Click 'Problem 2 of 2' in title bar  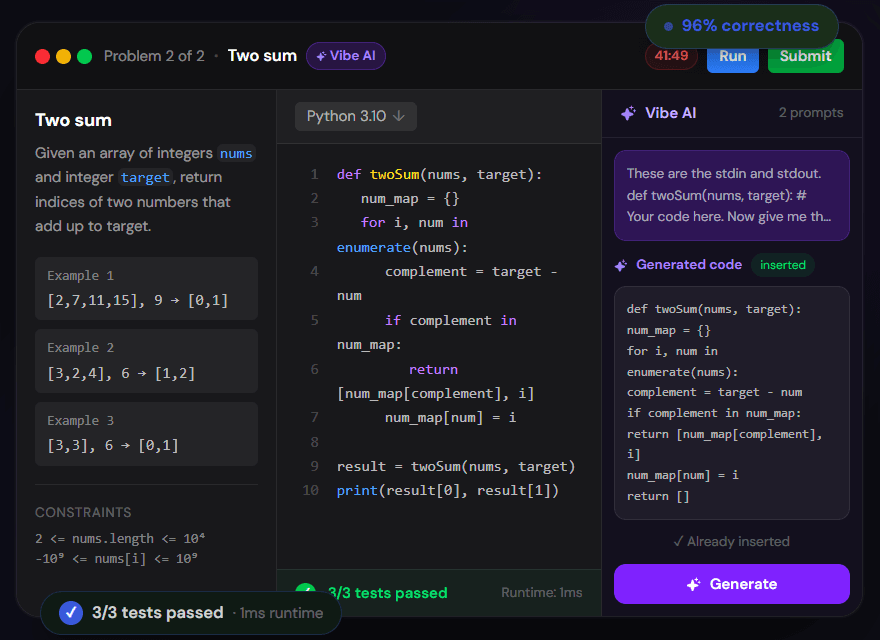[154, 56]
